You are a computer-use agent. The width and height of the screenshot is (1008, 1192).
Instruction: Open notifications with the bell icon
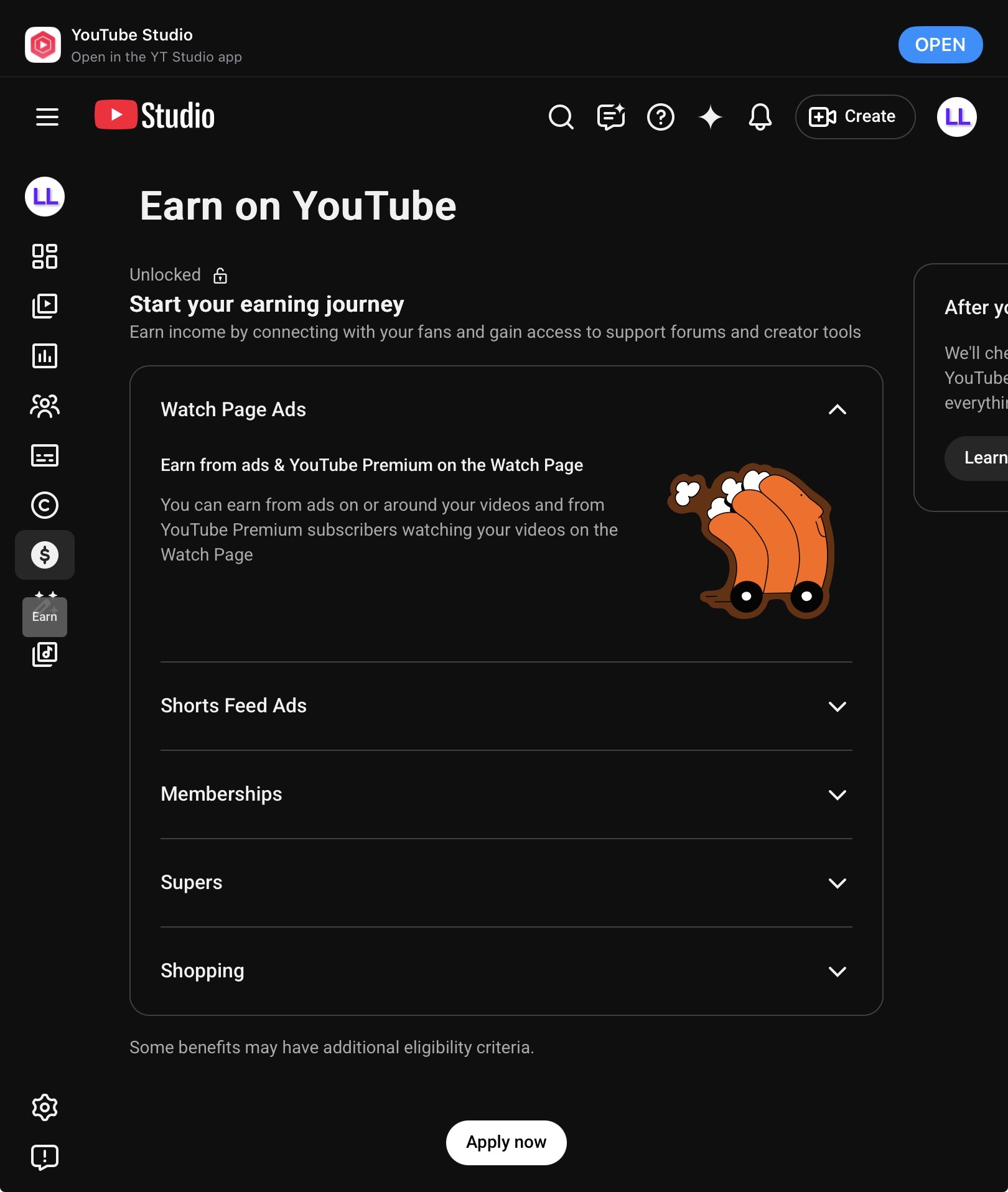pyautogui.click(x=760, y=116)
